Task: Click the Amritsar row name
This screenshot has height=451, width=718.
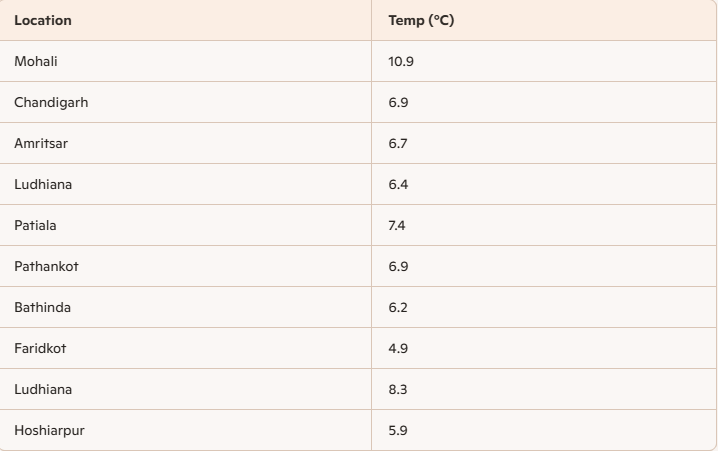Action: pos(41,143)
